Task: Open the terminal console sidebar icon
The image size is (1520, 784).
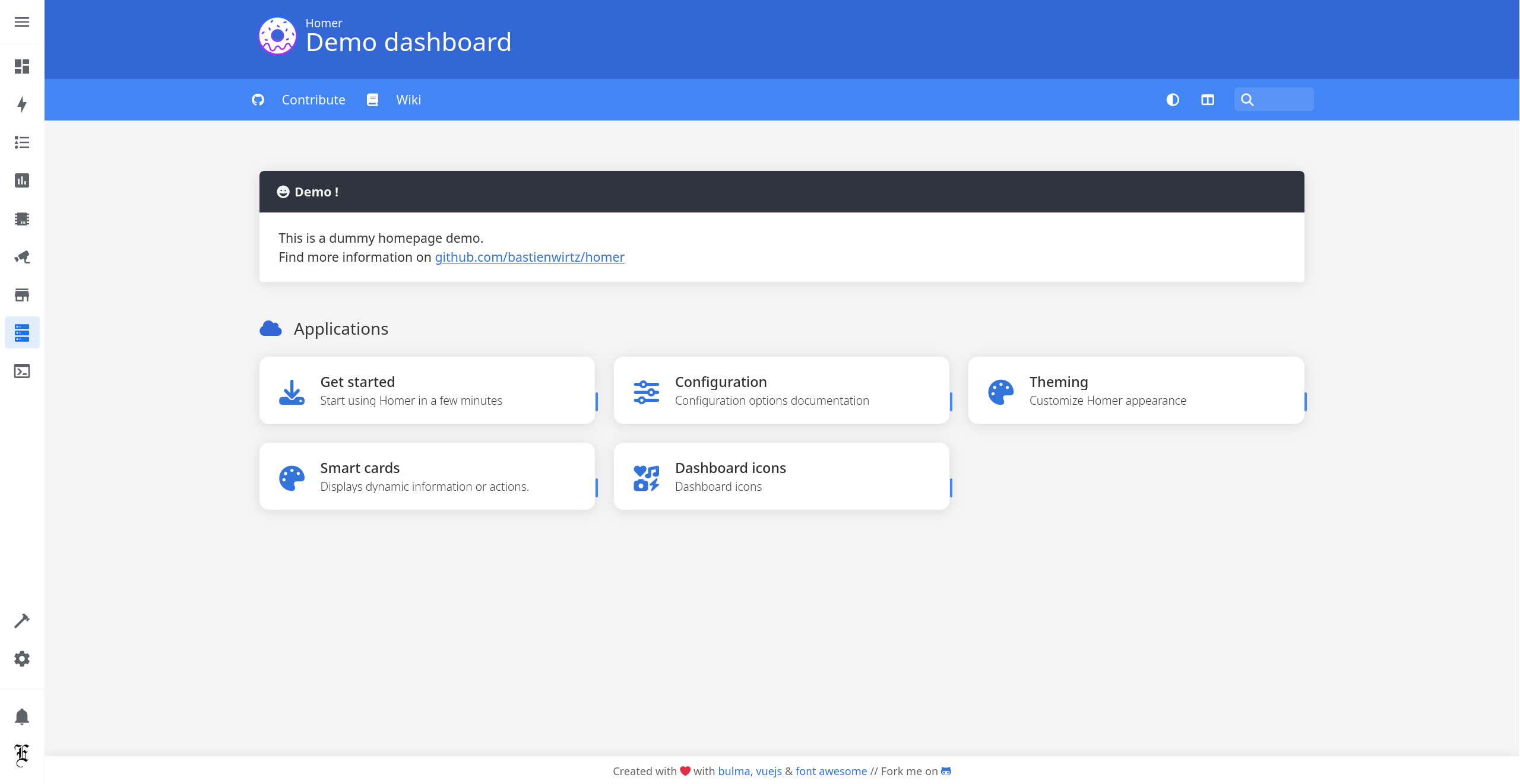Action: point(22,372)
